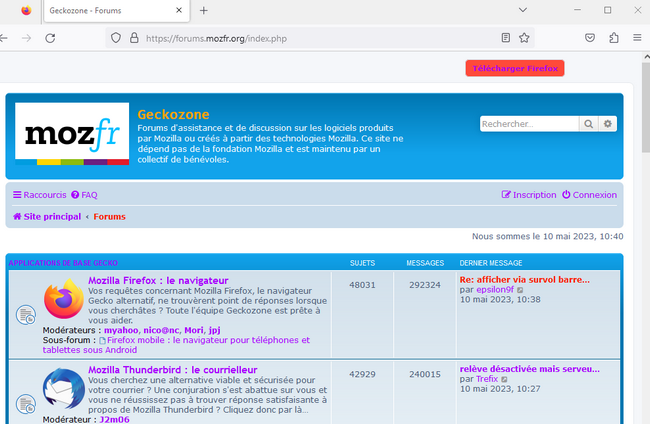Click the URL address field
Image resolution: width=650 pixels, height=424 pixels.
point(319,38)
